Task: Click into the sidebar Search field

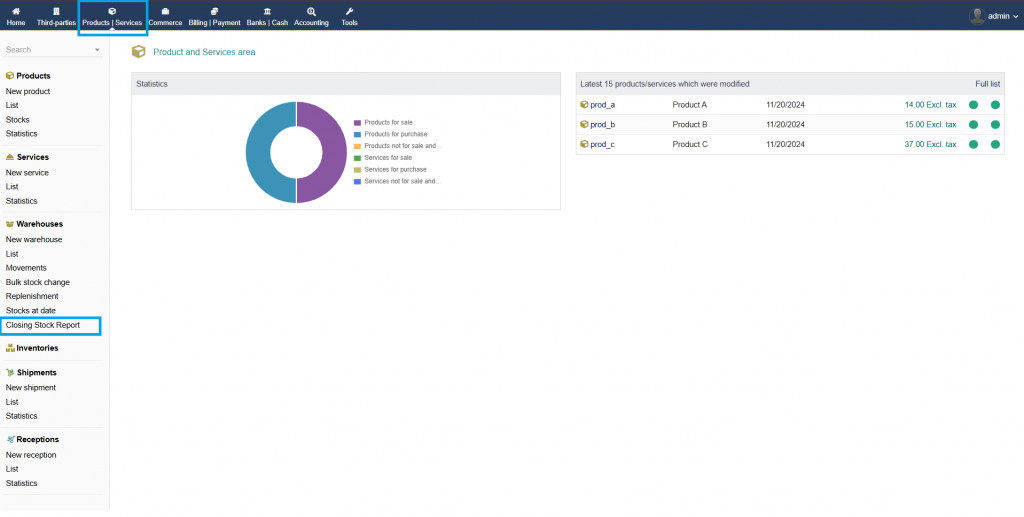Action: [45, 49]
